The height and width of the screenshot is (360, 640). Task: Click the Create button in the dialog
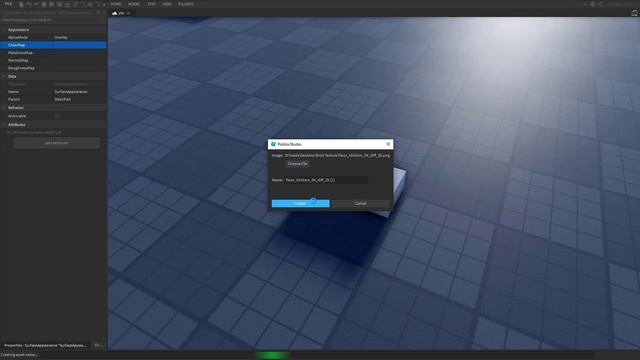click(300, 203)
